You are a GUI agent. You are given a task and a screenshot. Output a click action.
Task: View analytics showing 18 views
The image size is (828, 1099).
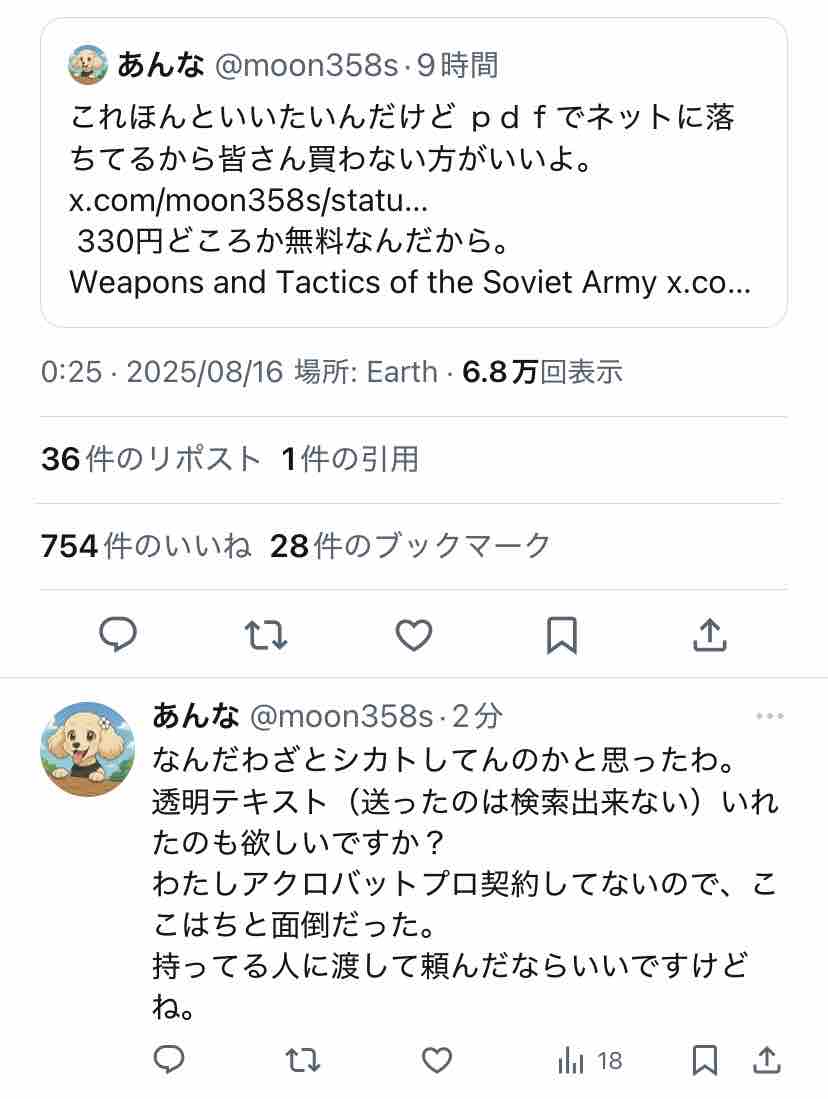click(590, 1060)
